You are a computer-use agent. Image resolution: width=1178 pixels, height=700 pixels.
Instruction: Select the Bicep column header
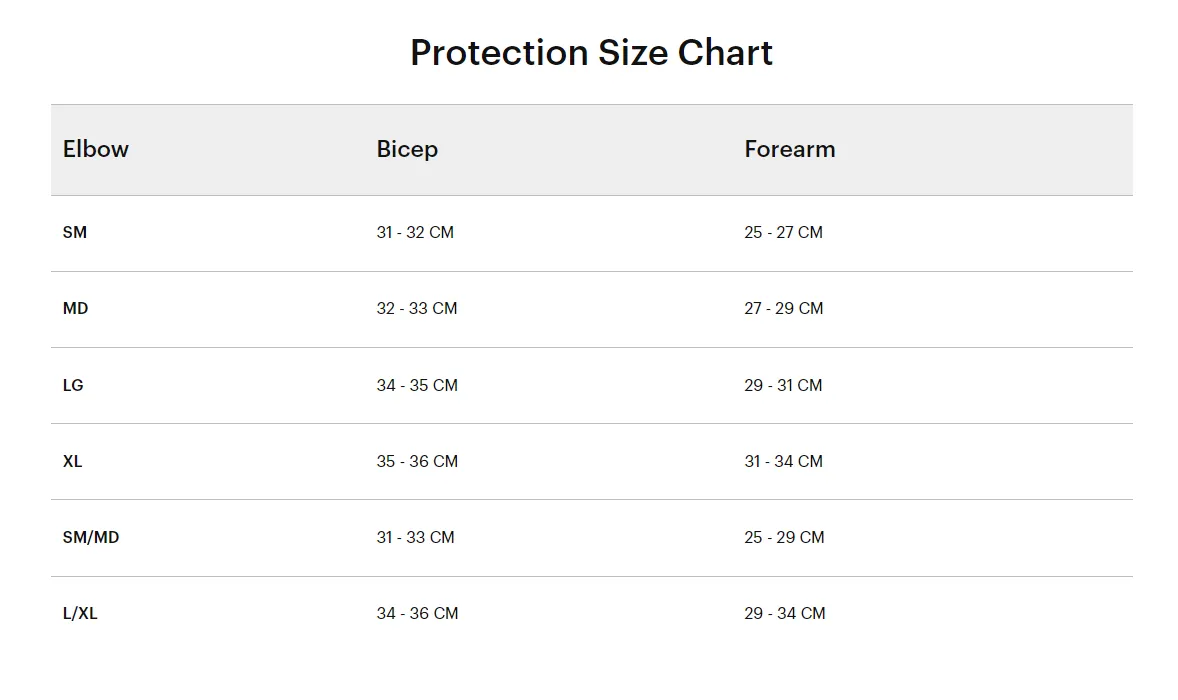(x=407, y=149)
